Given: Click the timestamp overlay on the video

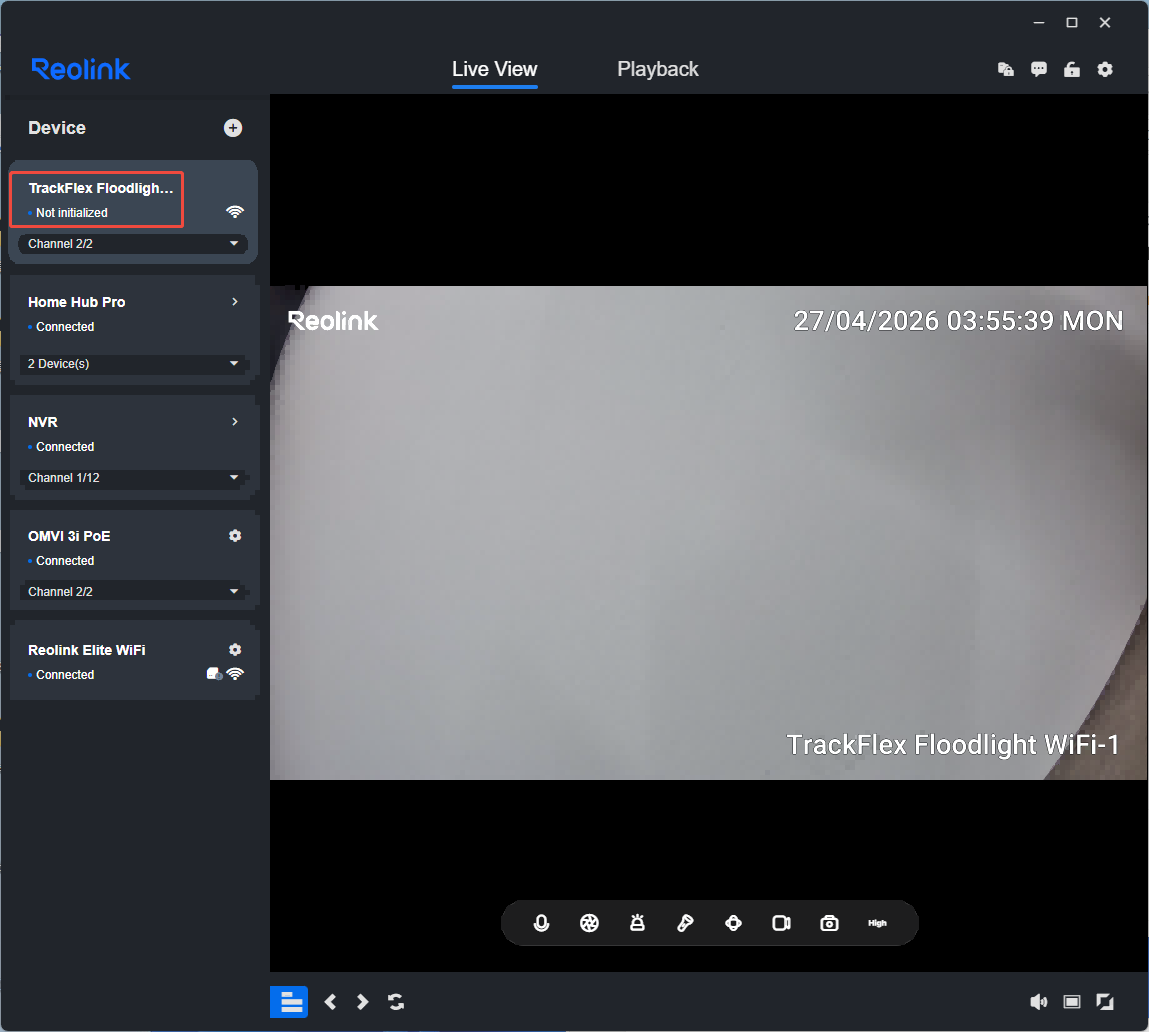Looking at the screenshot, I should click(x=958, y=321).
